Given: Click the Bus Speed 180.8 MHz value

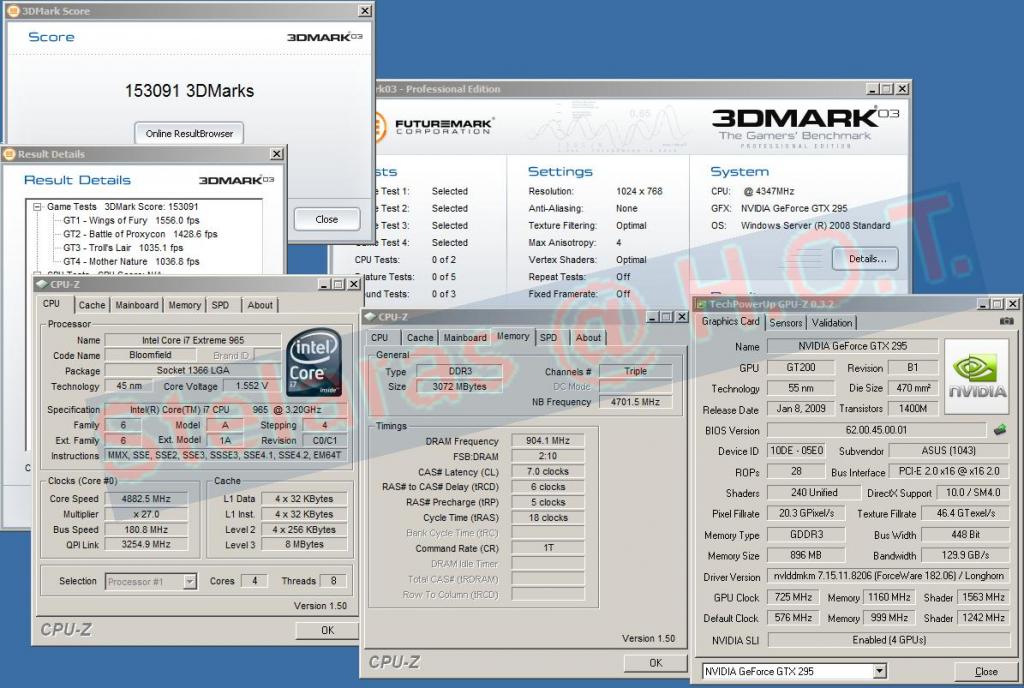Looking at the screenshot, I should coord(146,530).
